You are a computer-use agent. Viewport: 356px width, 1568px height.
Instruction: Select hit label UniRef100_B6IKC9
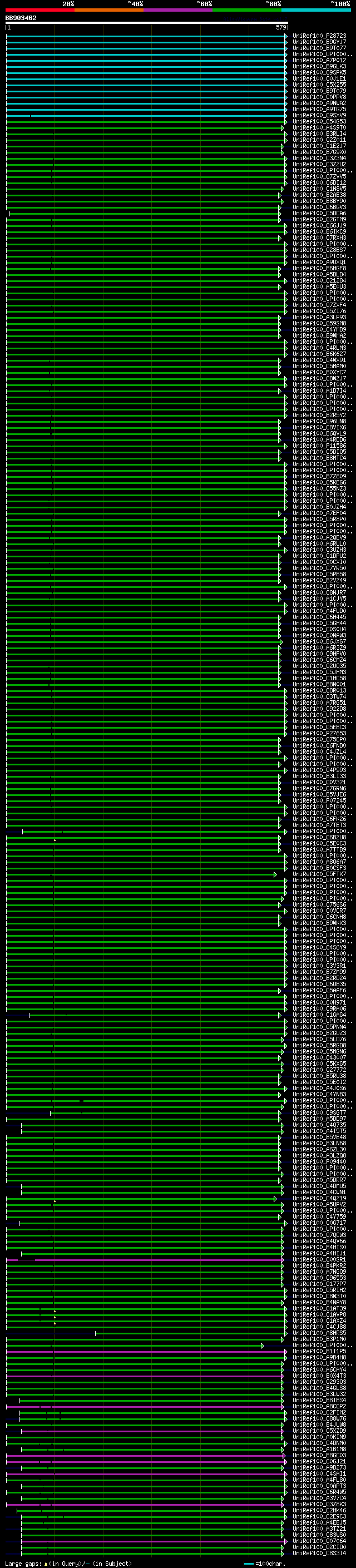pos(319,231)
